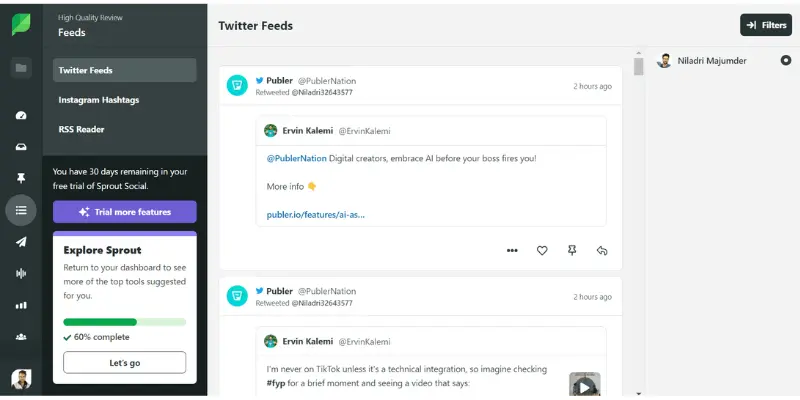Screen dimensions: 800x400
Task: Open Publishing paper plane icon
Action: click(21, 242)
